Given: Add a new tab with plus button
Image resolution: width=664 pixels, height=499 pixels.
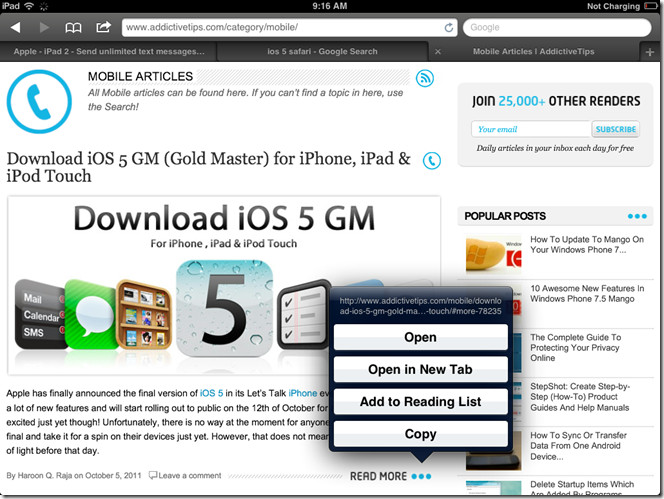Looking at the screenshot, I should [650, 52].
